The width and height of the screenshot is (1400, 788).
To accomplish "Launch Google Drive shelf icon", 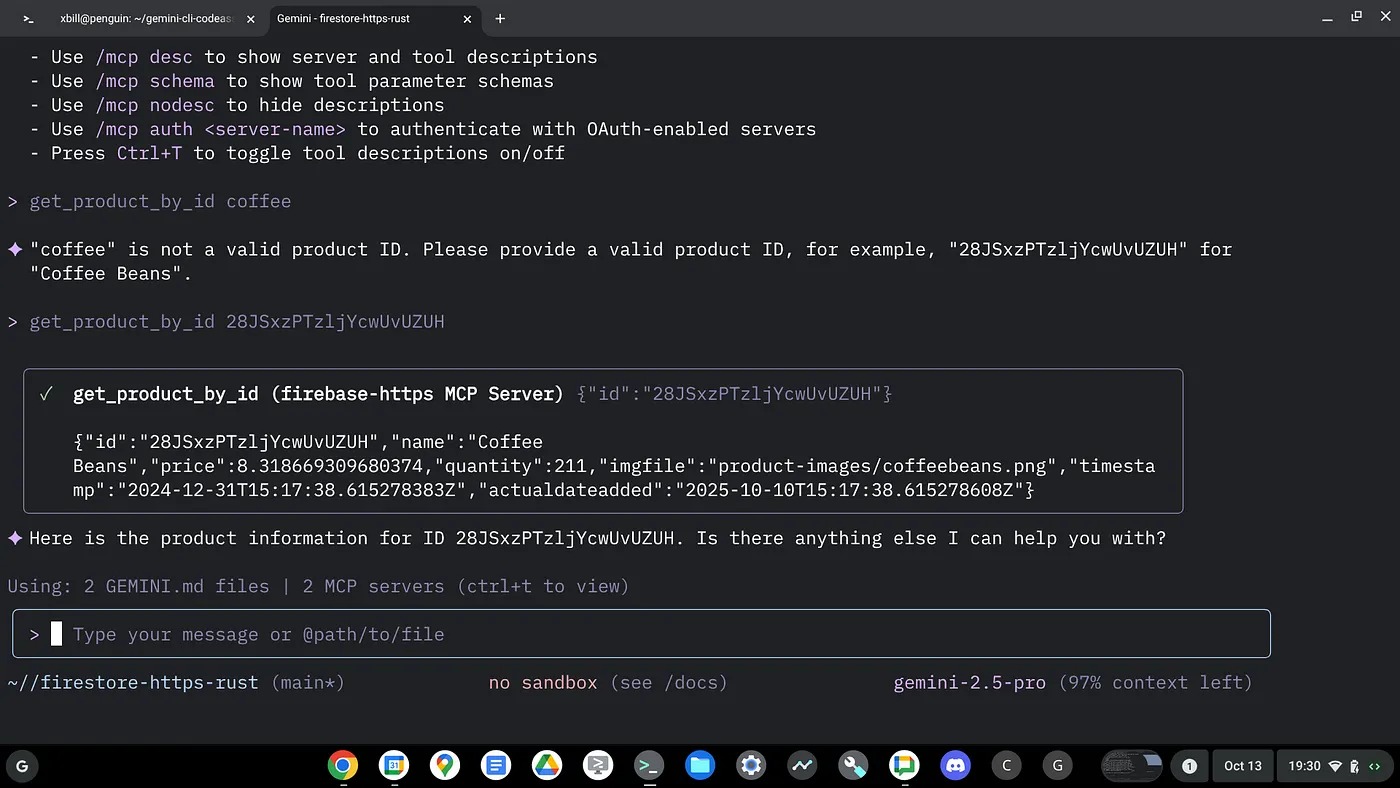I will coord(547,766).
